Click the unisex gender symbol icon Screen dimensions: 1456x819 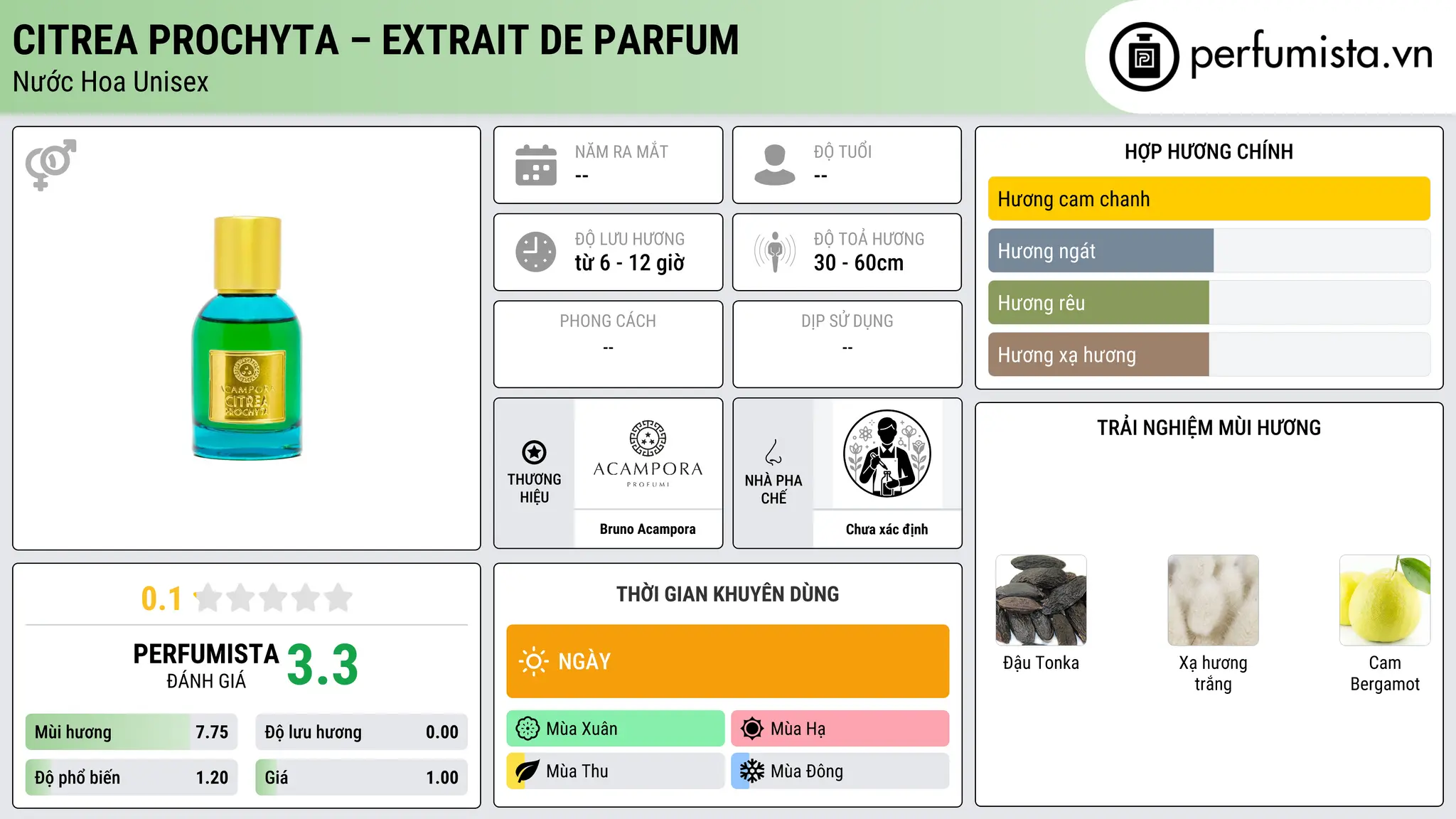point(50,165)
